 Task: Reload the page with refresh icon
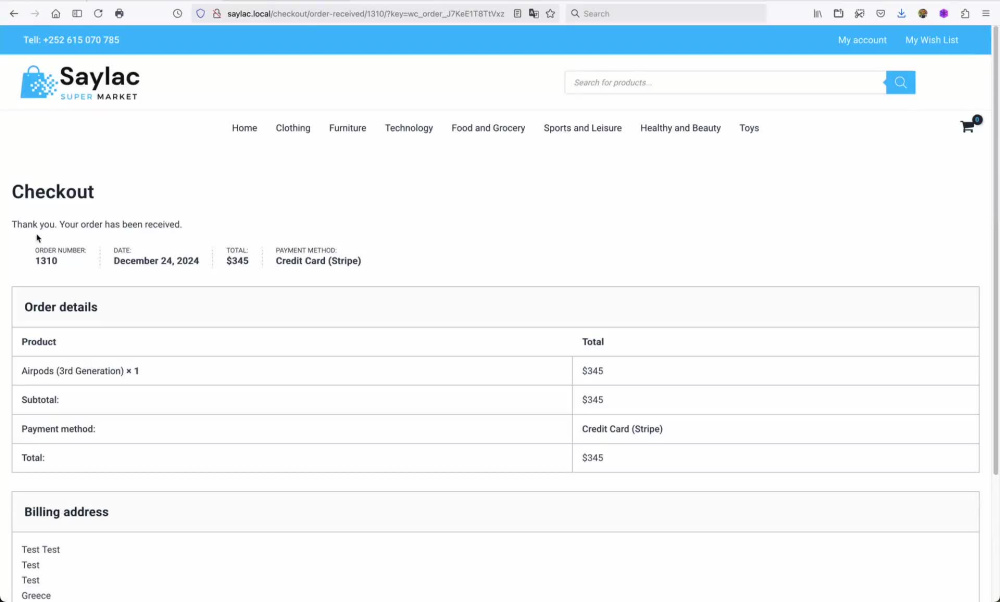coord(98,13)
